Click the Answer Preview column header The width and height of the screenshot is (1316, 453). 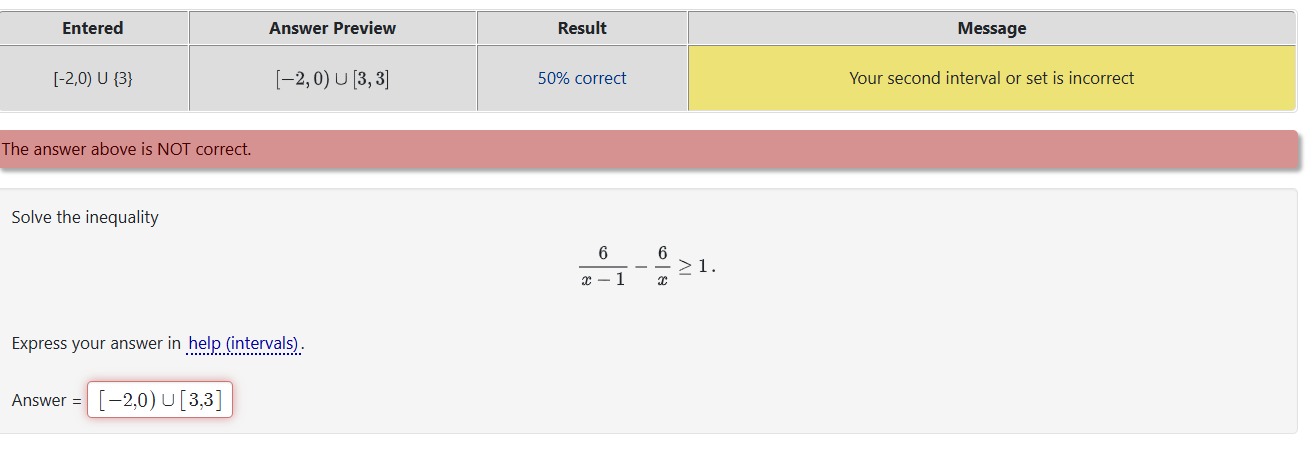click(332, 28)
